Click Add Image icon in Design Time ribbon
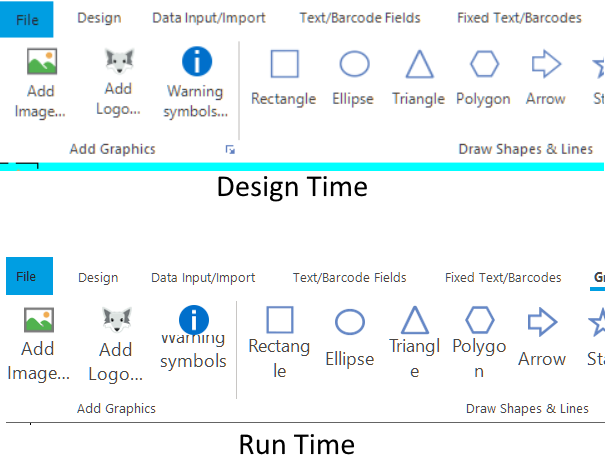 pos(41,62)
